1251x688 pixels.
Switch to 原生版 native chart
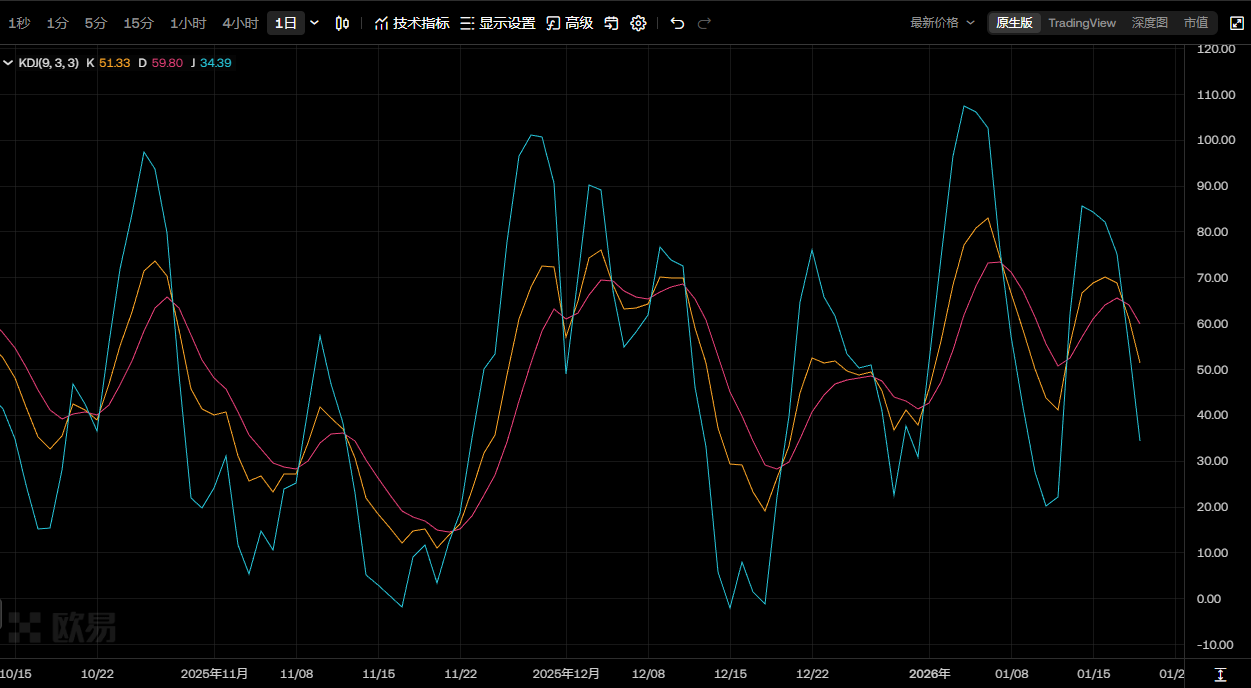tap(1014, 23)
